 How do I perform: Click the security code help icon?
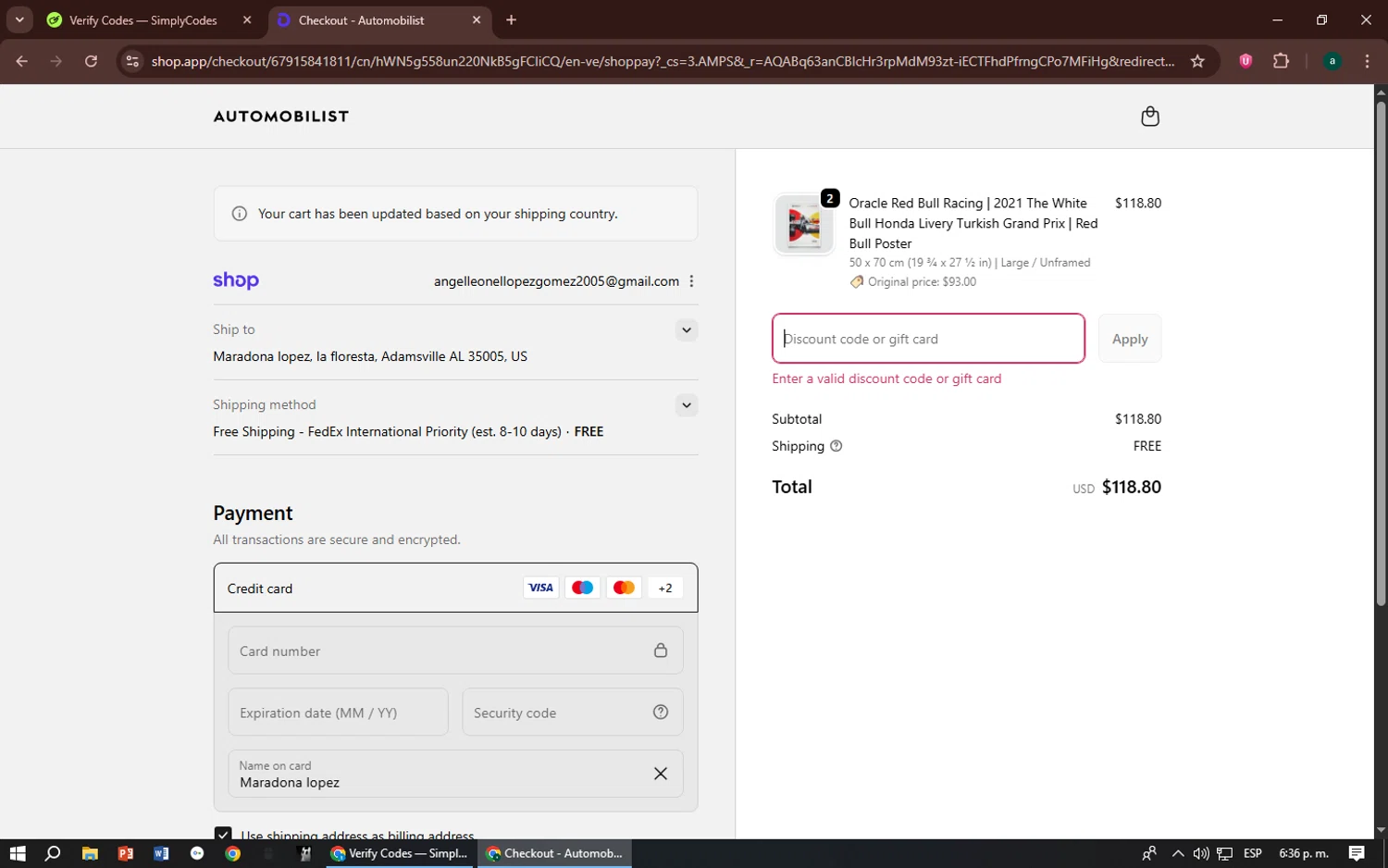(x=661, y=712)
